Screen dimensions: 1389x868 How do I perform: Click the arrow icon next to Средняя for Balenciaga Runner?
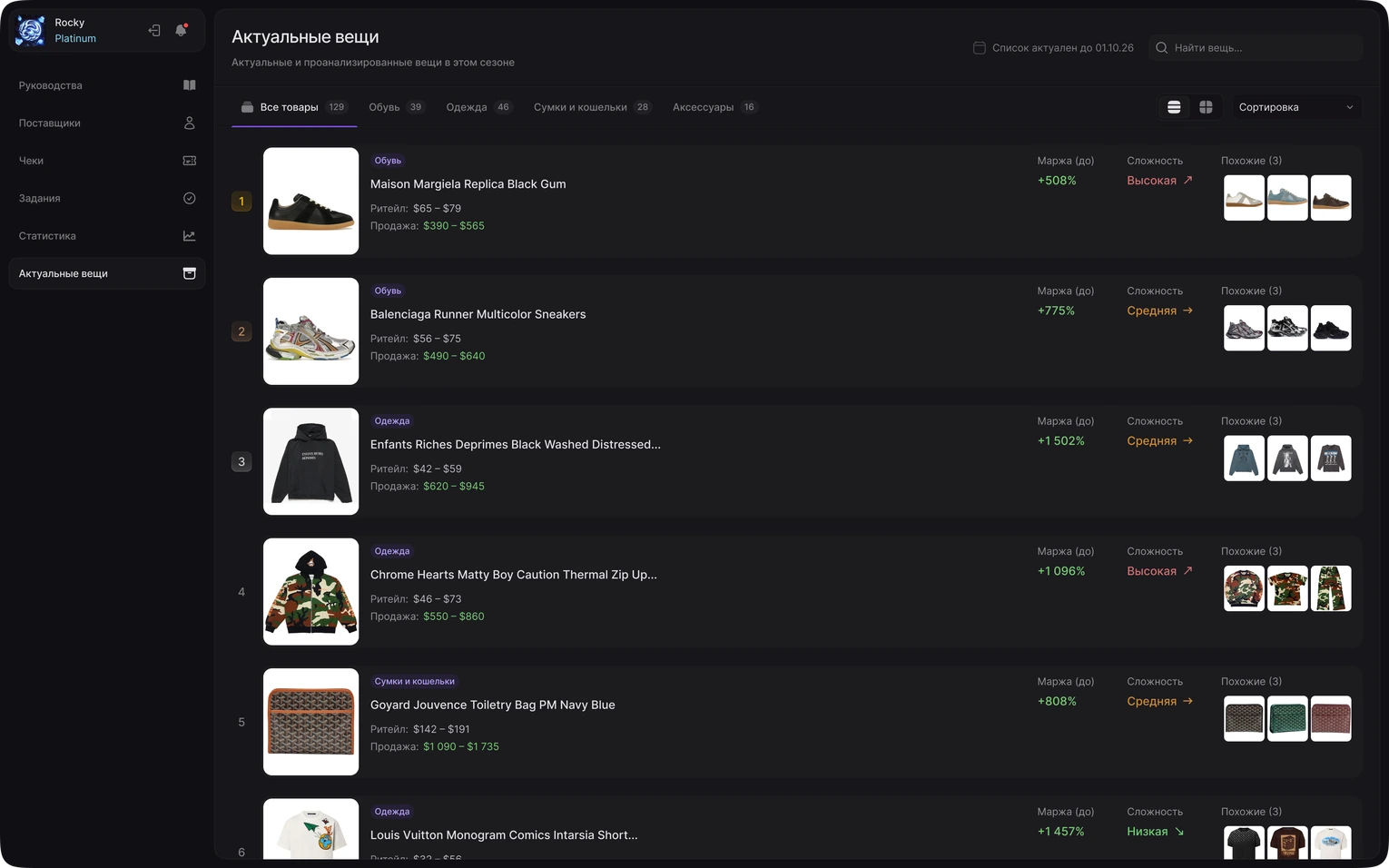1187,311
